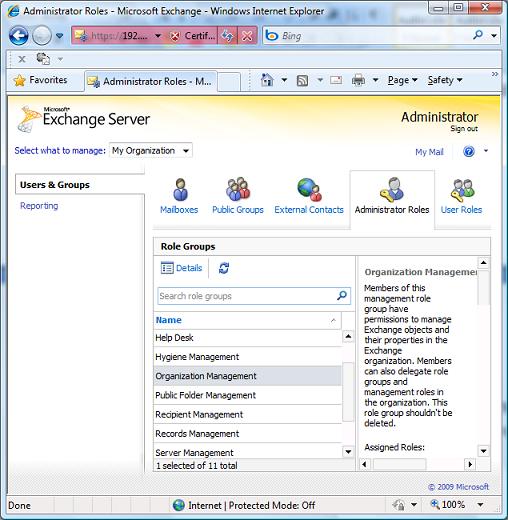Select the Hygiene Management role group
The image size is (508, 520).
pos(247,357)
